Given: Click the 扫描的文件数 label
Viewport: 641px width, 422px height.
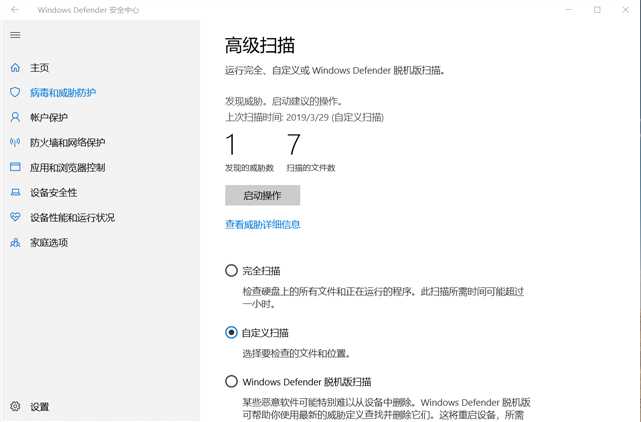Looking at the screenshot, I should pyautogui.click(x=311, y=168).
